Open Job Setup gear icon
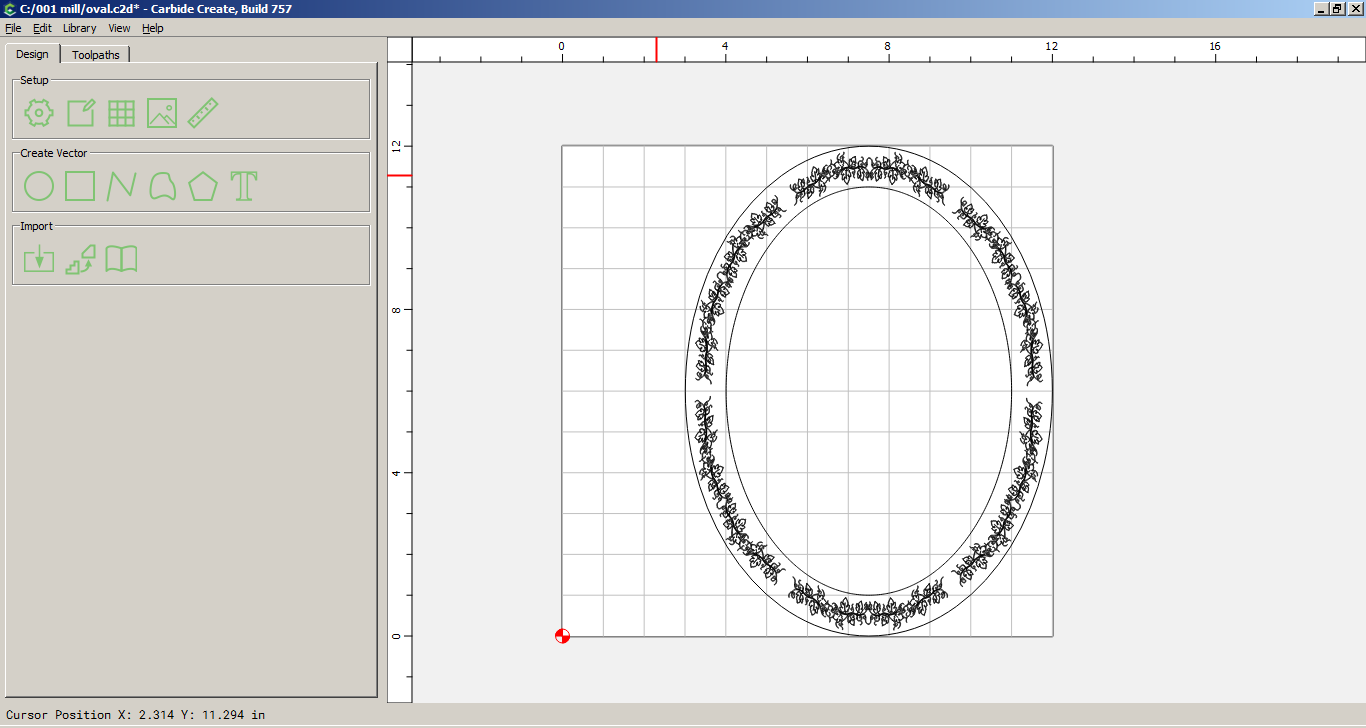Screen dimensions: 1366x728 coord(39,113)
